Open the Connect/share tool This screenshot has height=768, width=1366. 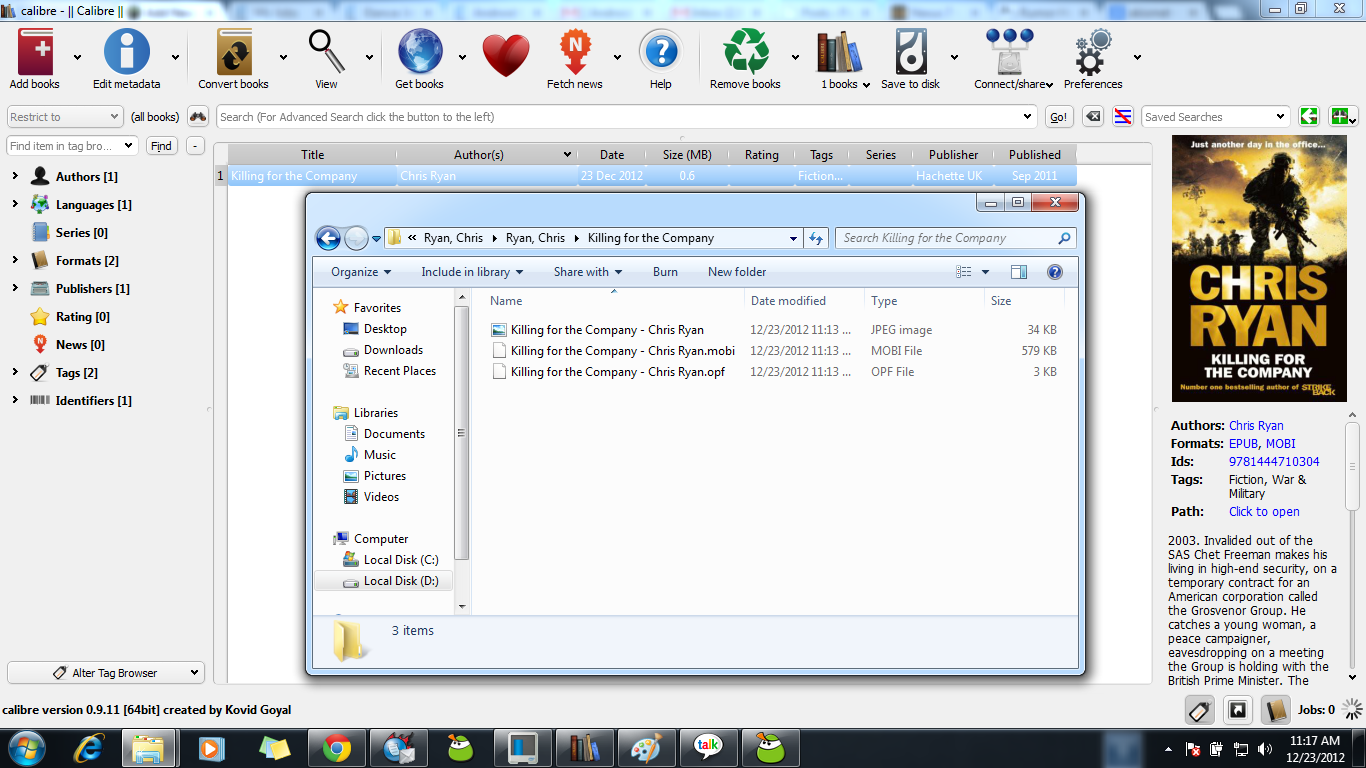1010,50
